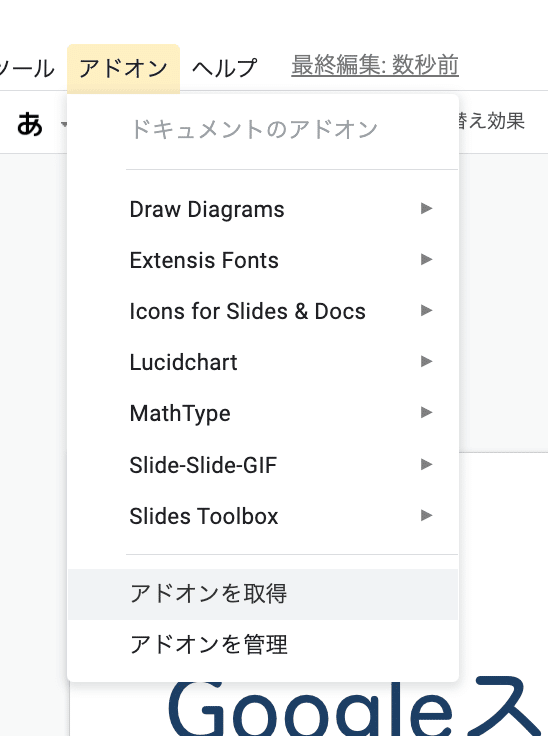The height and width of the screenshot is (736, 548).
Task: Expand the MathType submenu arrow
Action: coord(426,413)
